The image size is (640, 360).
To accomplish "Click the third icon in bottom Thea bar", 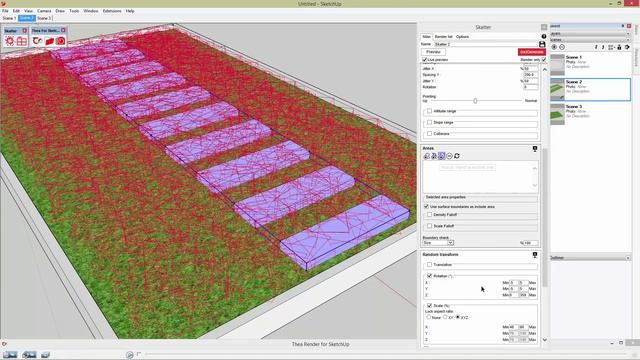I will pyautogui.click(x=45, y=355).
